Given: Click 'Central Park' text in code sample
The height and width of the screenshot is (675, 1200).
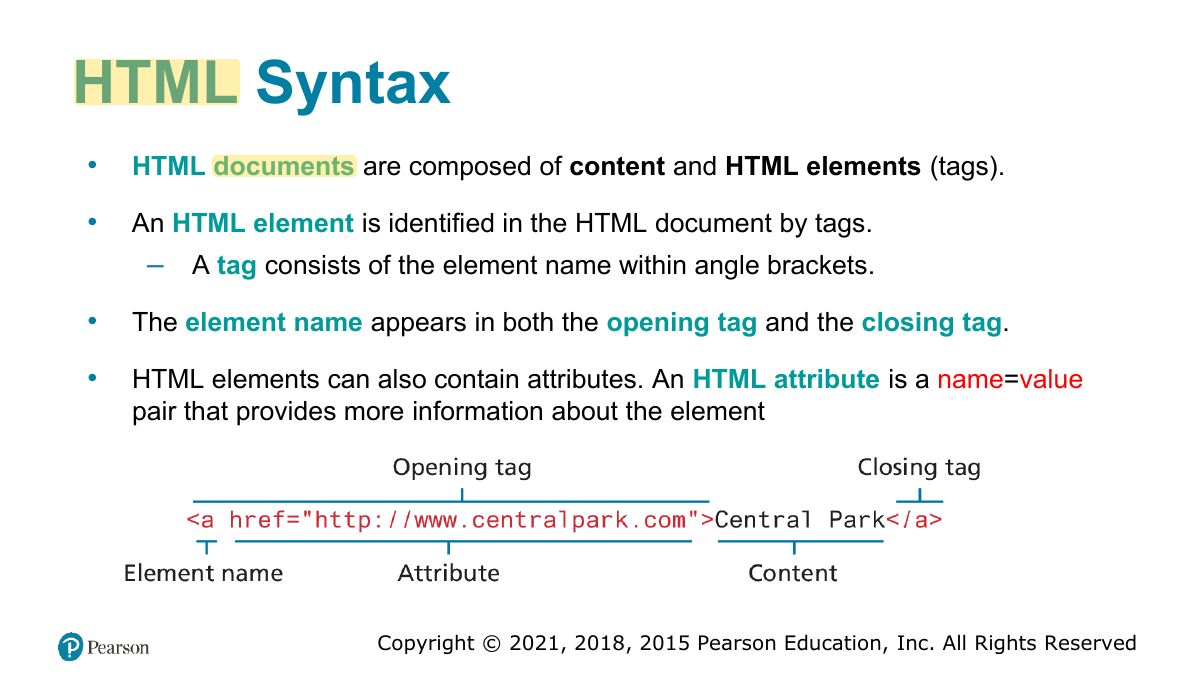Looking at the screenshot, I should [x=800, y=520].
